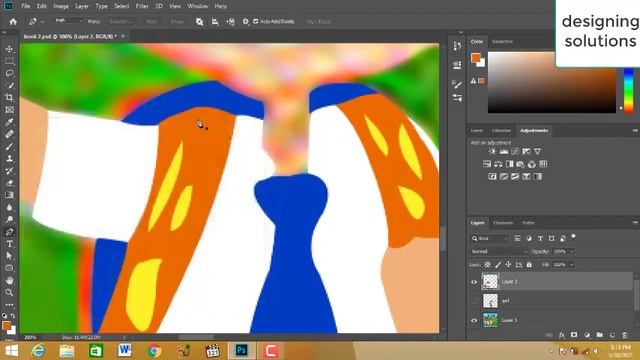Open Path alignment icon in options bar
Screen dimensions: 640x360
click(x=215, y=22)
